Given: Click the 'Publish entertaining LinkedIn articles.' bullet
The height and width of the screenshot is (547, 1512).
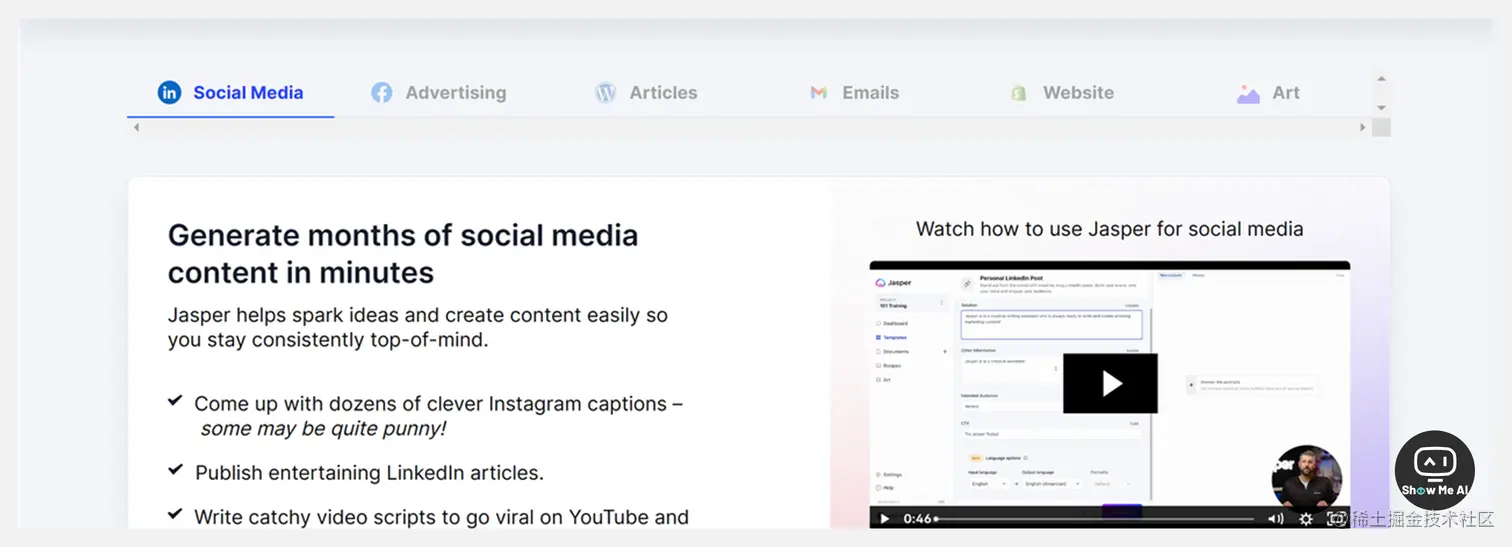Looking at the screenshot, I should tap(369, 473).
